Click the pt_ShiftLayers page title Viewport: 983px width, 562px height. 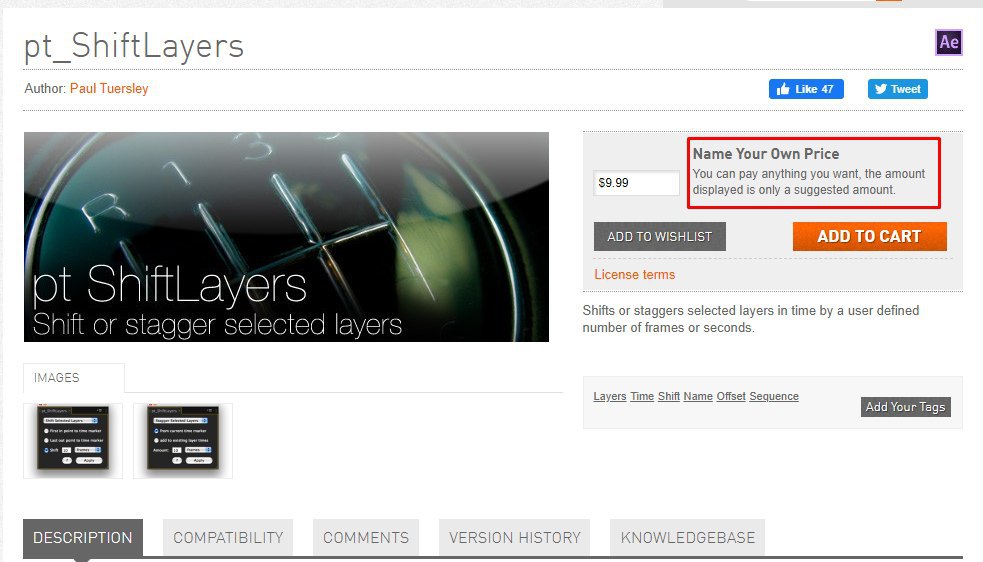point(134,46)
